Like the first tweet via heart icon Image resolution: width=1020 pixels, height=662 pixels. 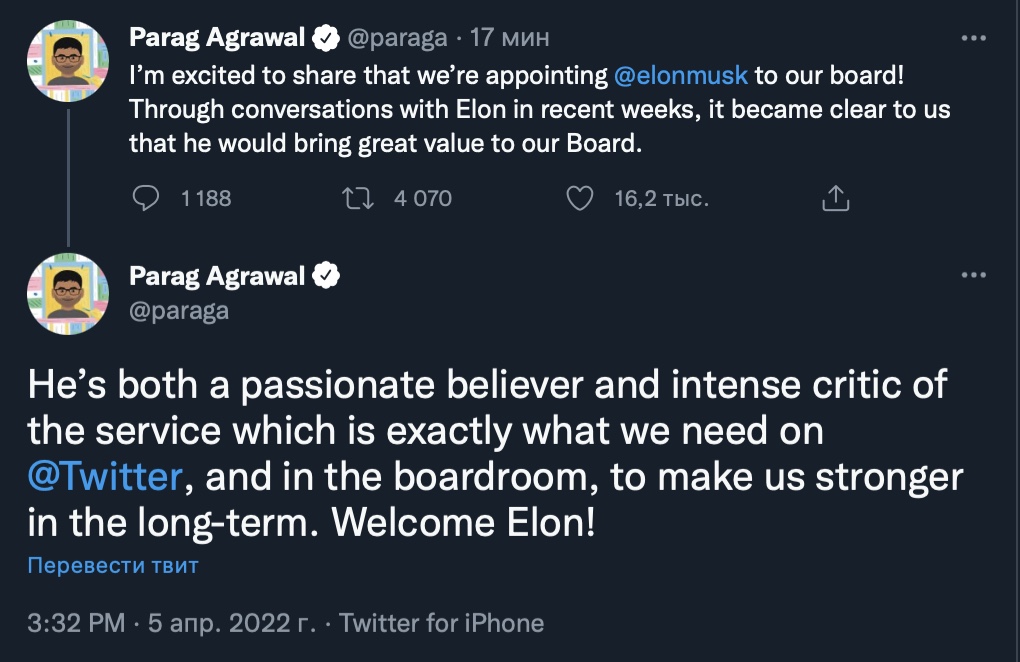point(580,199)
